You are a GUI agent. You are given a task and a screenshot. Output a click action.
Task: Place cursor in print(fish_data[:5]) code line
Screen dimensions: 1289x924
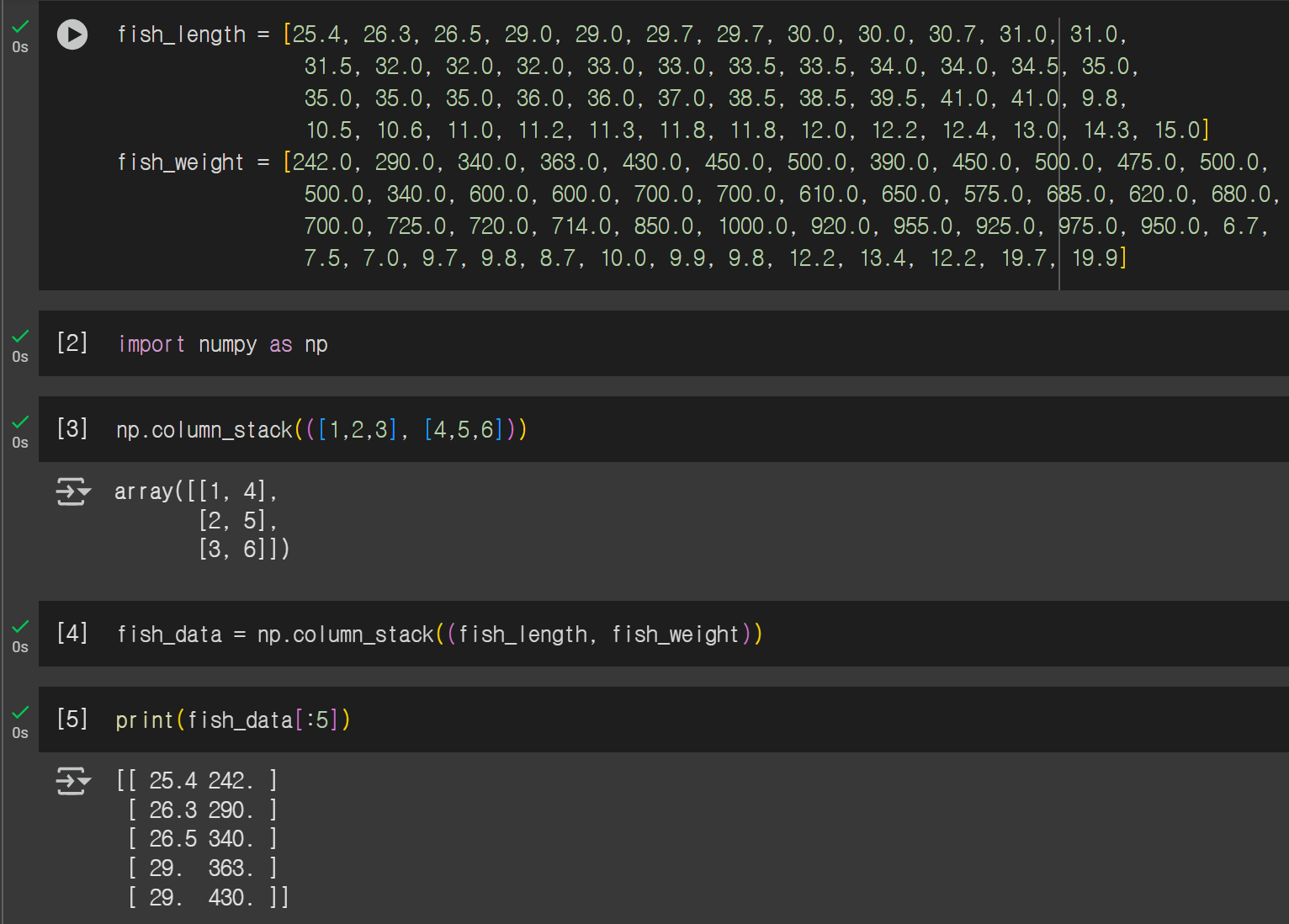(233, 720)
